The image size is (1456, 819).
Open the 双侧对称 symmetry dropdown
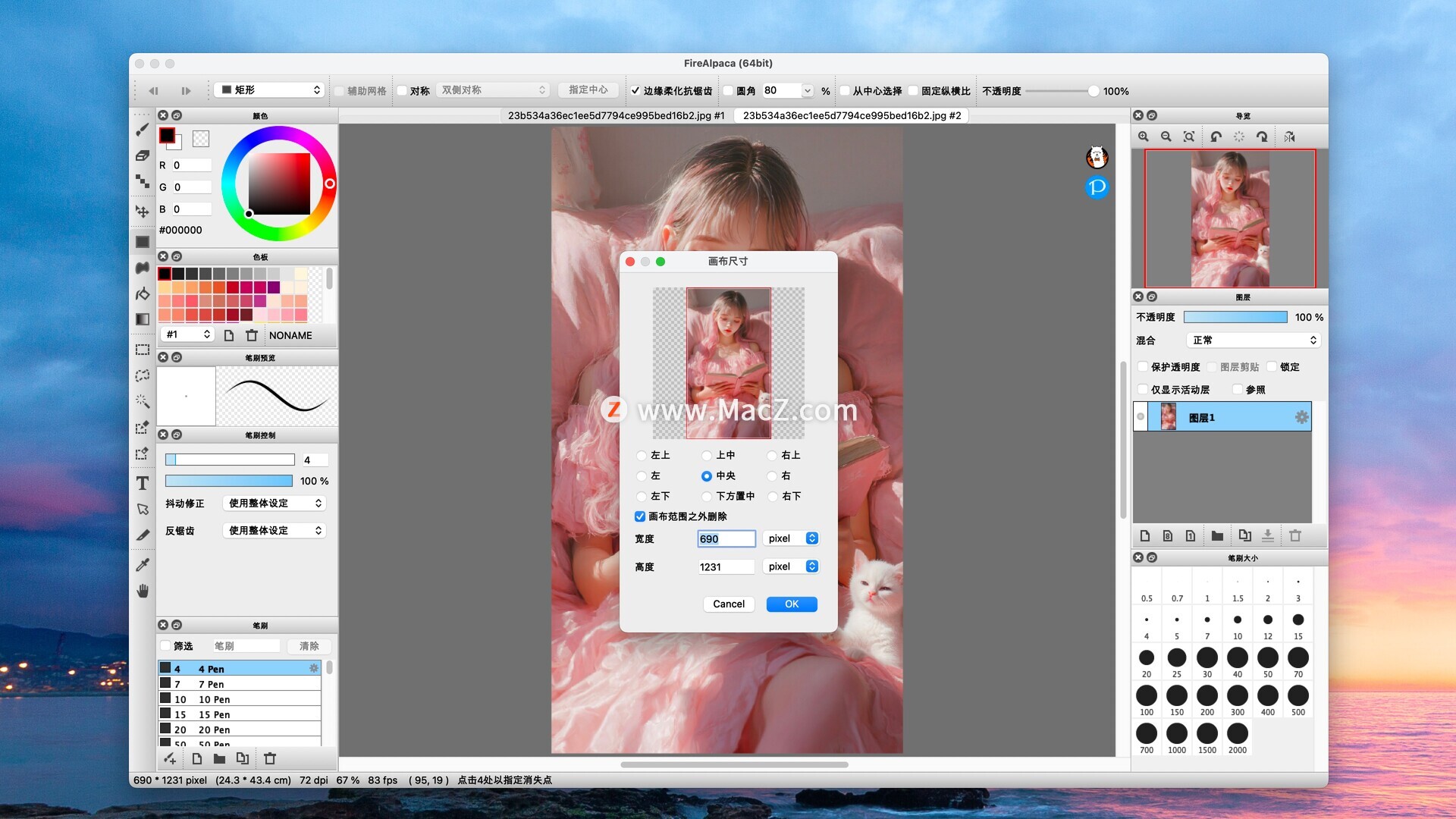[493, 89]
